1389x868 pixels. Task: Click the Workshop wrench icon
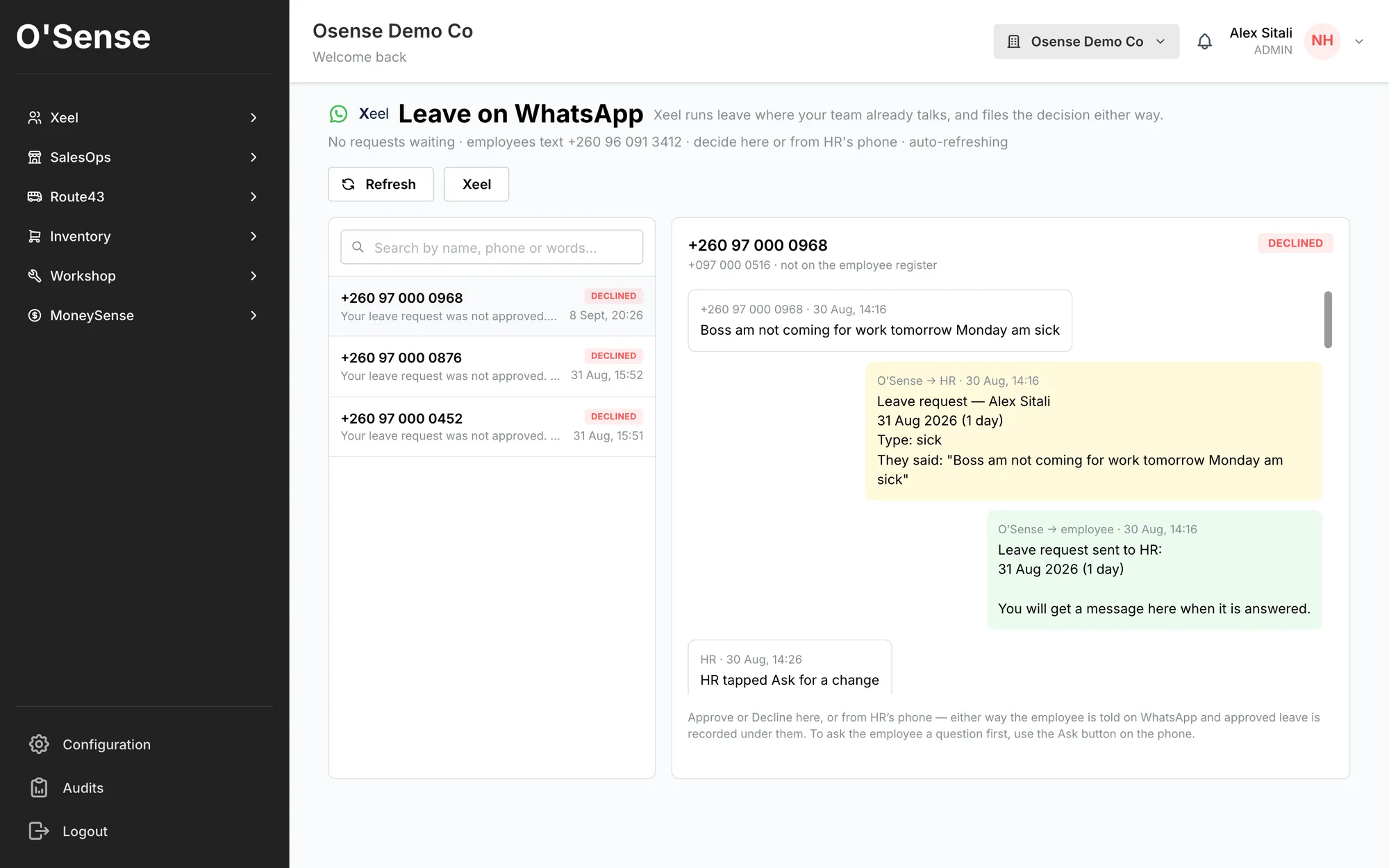[34, 276]
